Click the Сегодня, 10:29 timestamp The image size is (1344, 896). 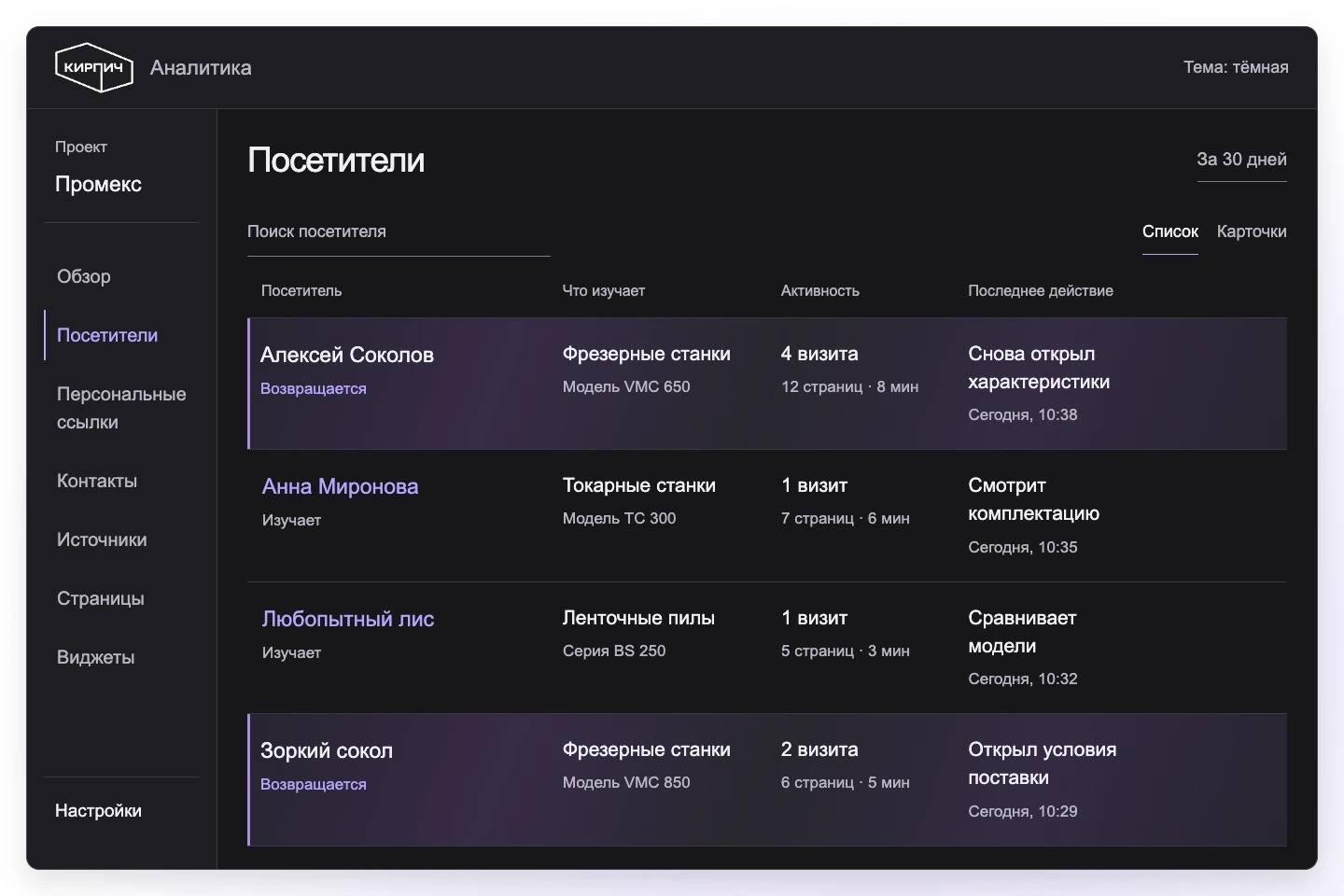pyautogui.click(x=1023, y=811)
